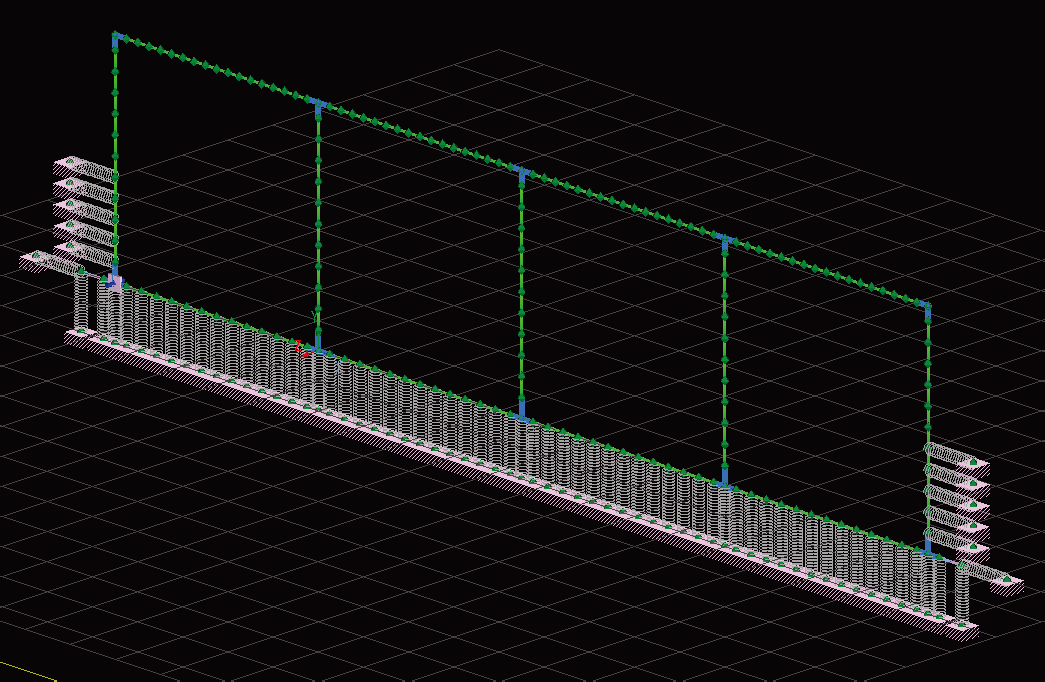Pick the blue joint atop the middle column
1045x682 pixels.
pyautogui.click(x=522, y=175)
